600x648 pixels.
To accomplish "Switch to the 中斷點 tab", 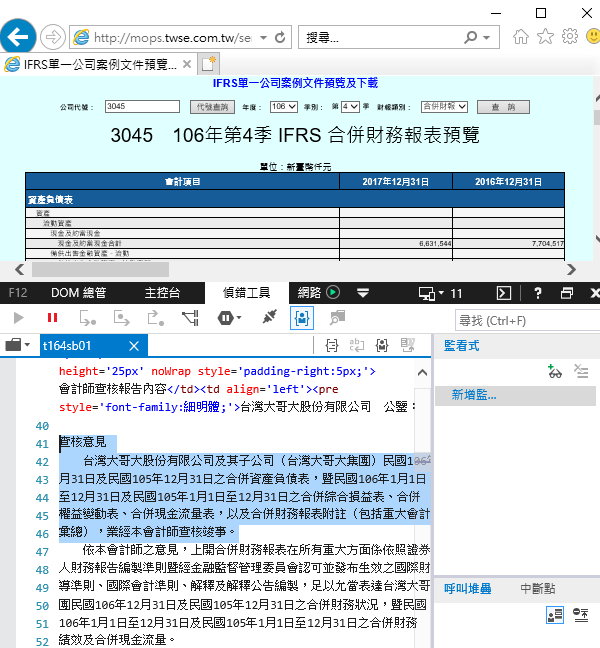I will click(x=538, y=588).
